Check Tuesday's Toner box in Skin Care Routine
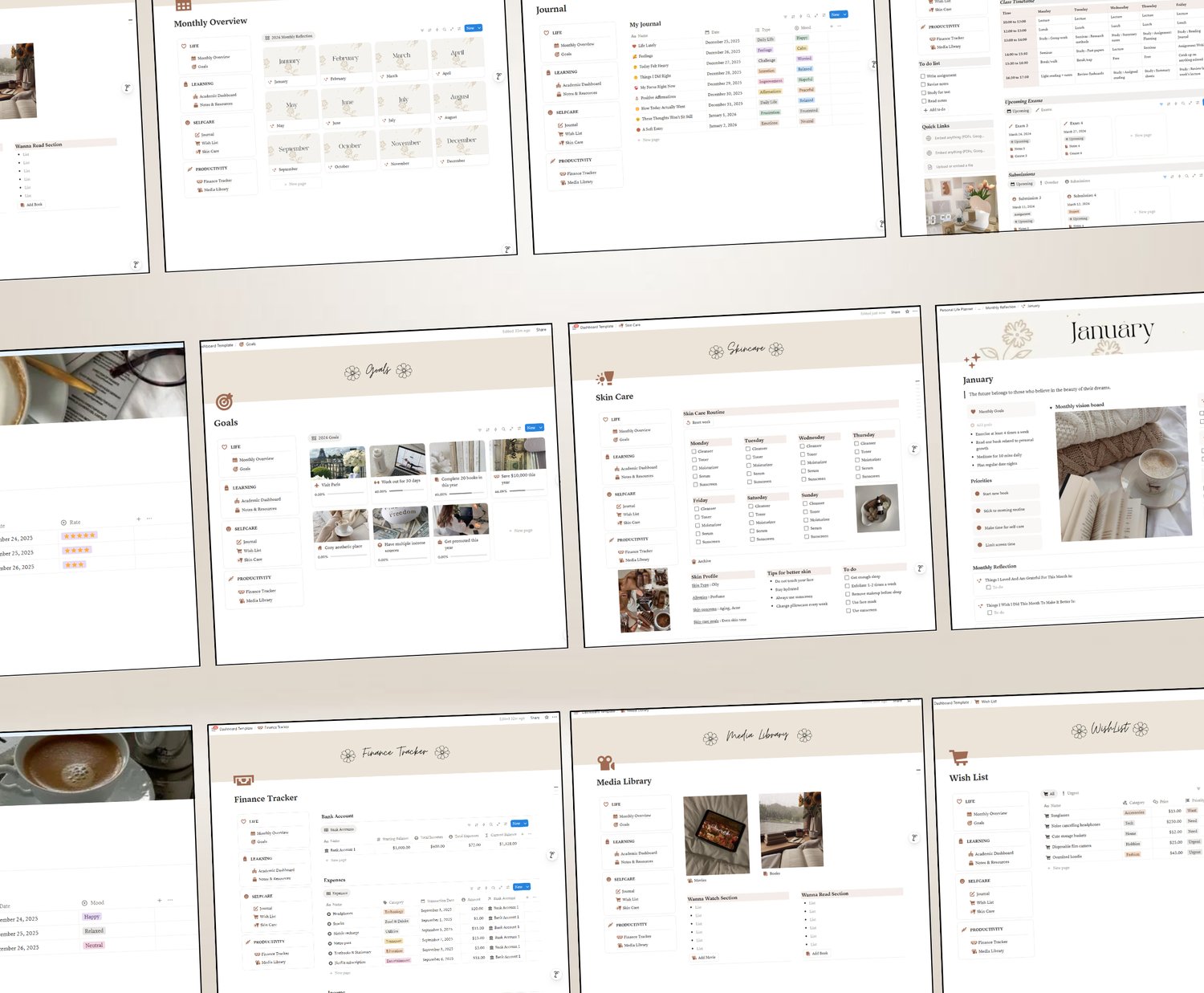The height and width of the screenshot is (993, 1204). point(748,458)
